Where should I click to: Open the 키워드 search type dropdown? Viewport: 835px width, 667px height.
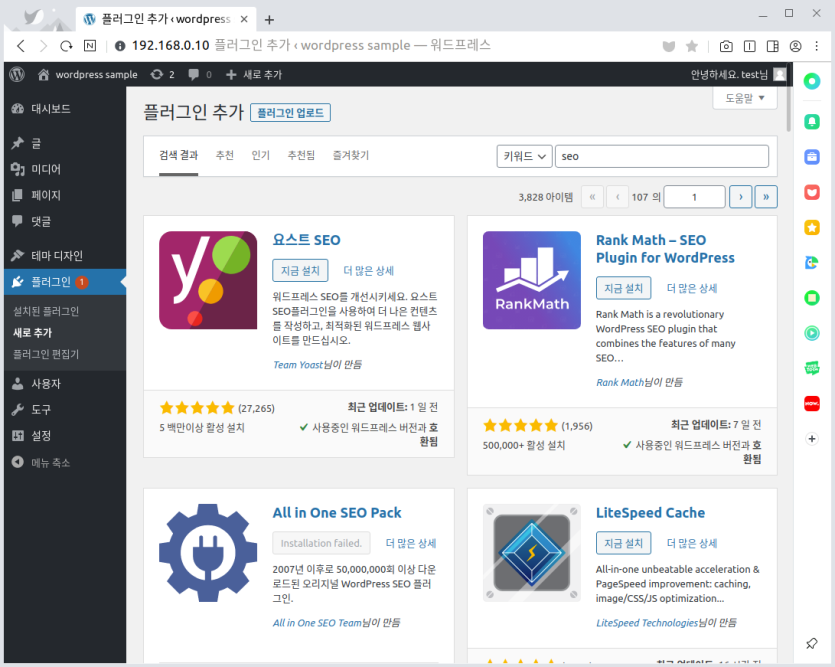click(524, 157)
